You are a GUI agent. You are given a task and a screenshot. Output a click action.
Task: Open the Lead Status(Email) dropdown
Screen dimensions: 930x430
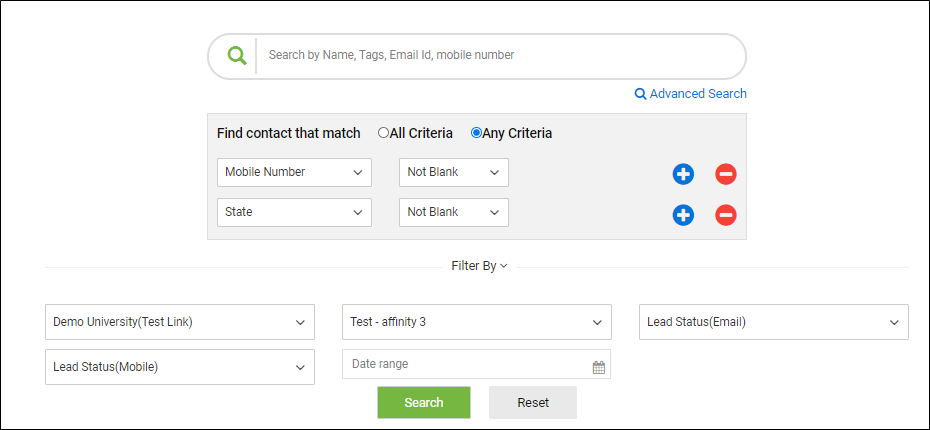(x=773, y=322)
